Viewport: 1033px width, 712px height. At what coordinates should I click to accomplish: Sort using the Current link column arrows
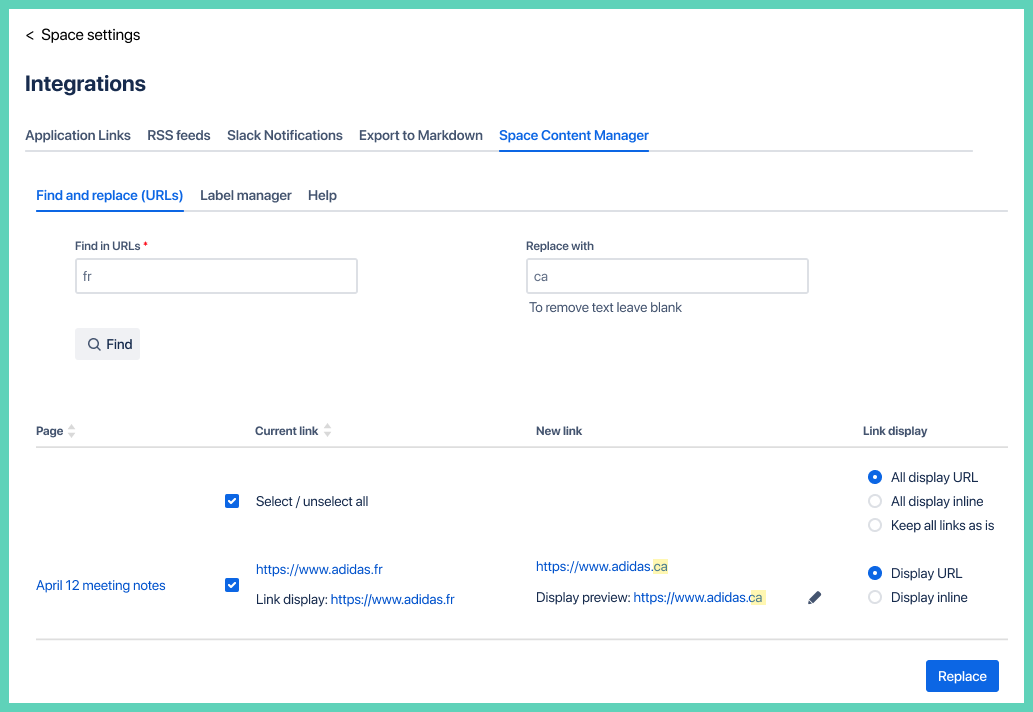tap(325, 430)
